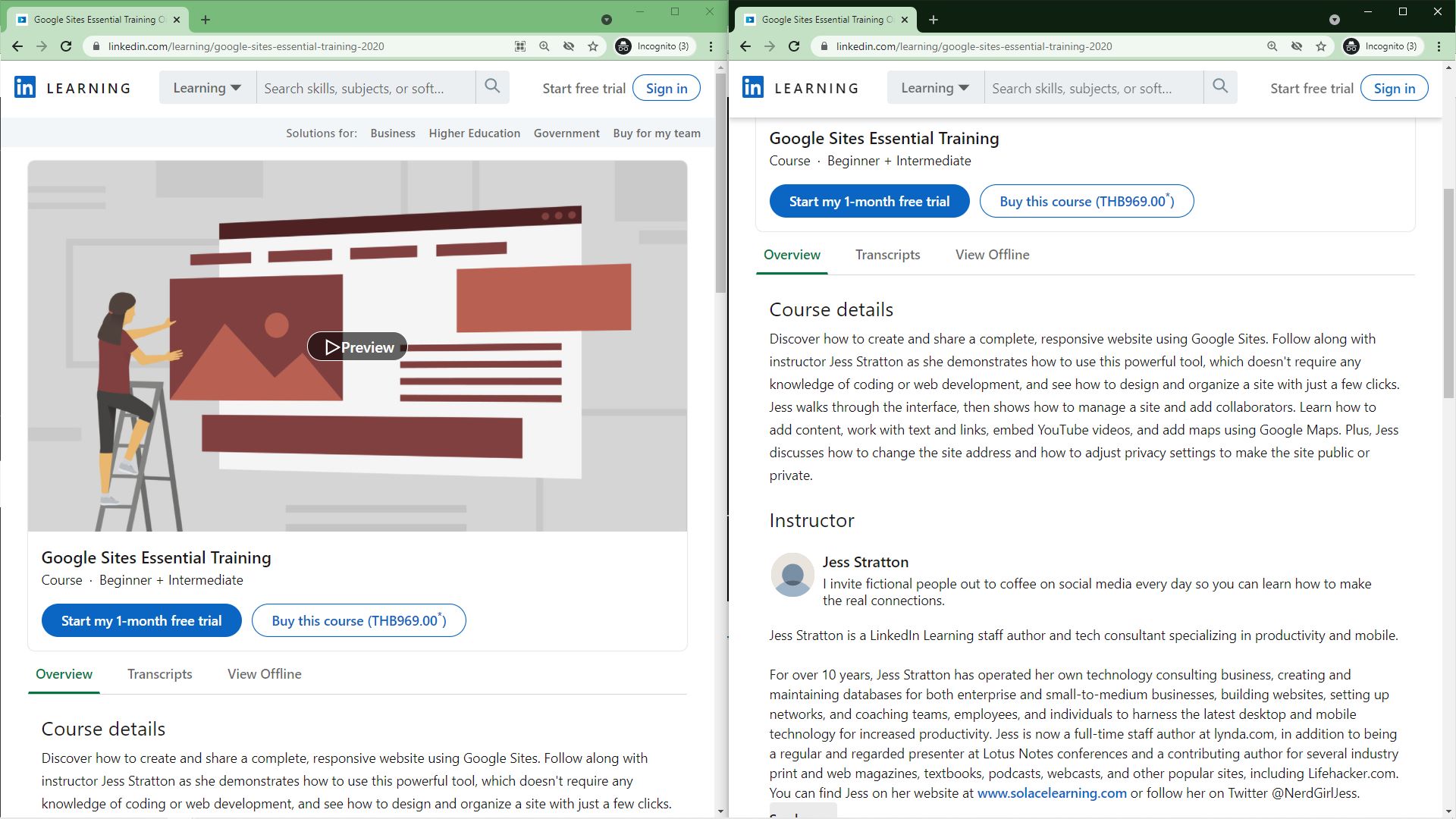Open zoom icon in left address bar

pyautogui.click(x=544, y=46)
